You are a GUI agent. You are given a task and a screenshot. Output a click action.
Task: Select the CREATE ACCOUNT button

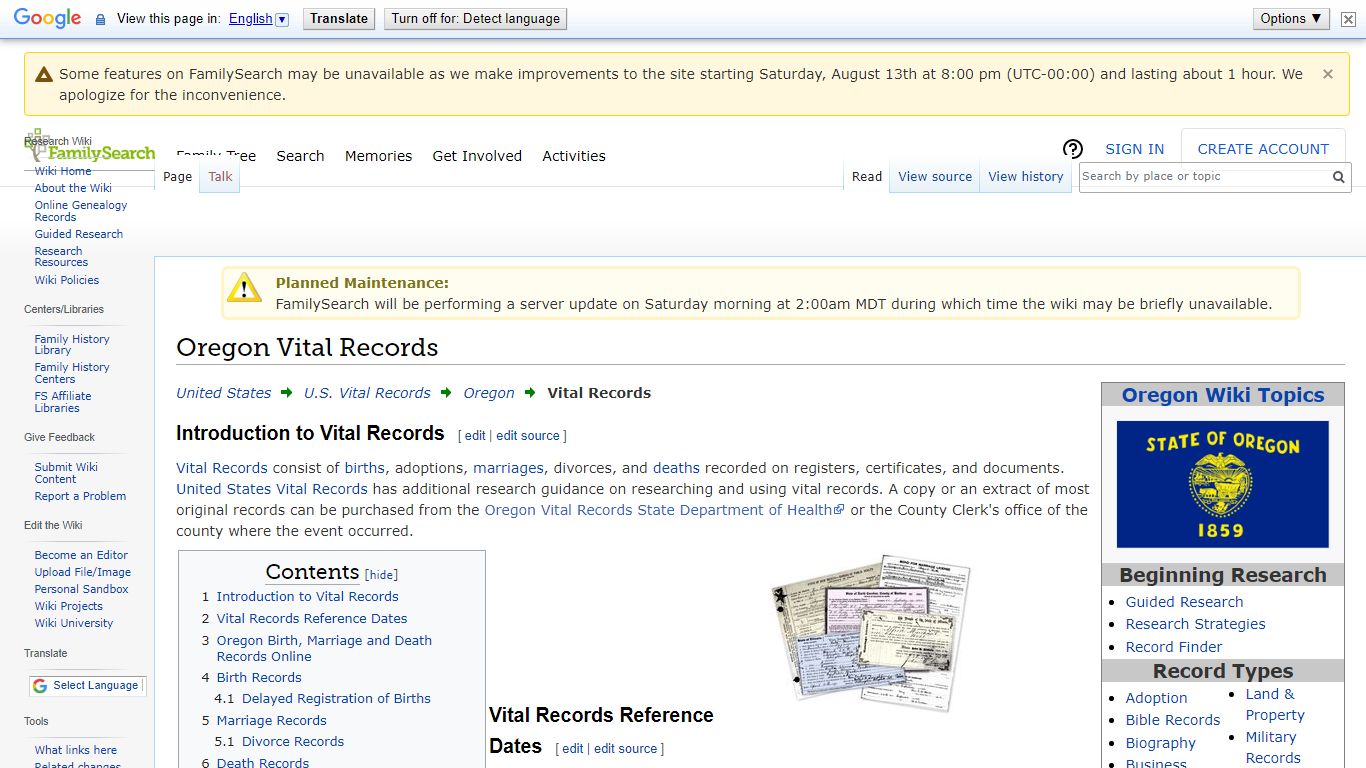click(1263, 149)
